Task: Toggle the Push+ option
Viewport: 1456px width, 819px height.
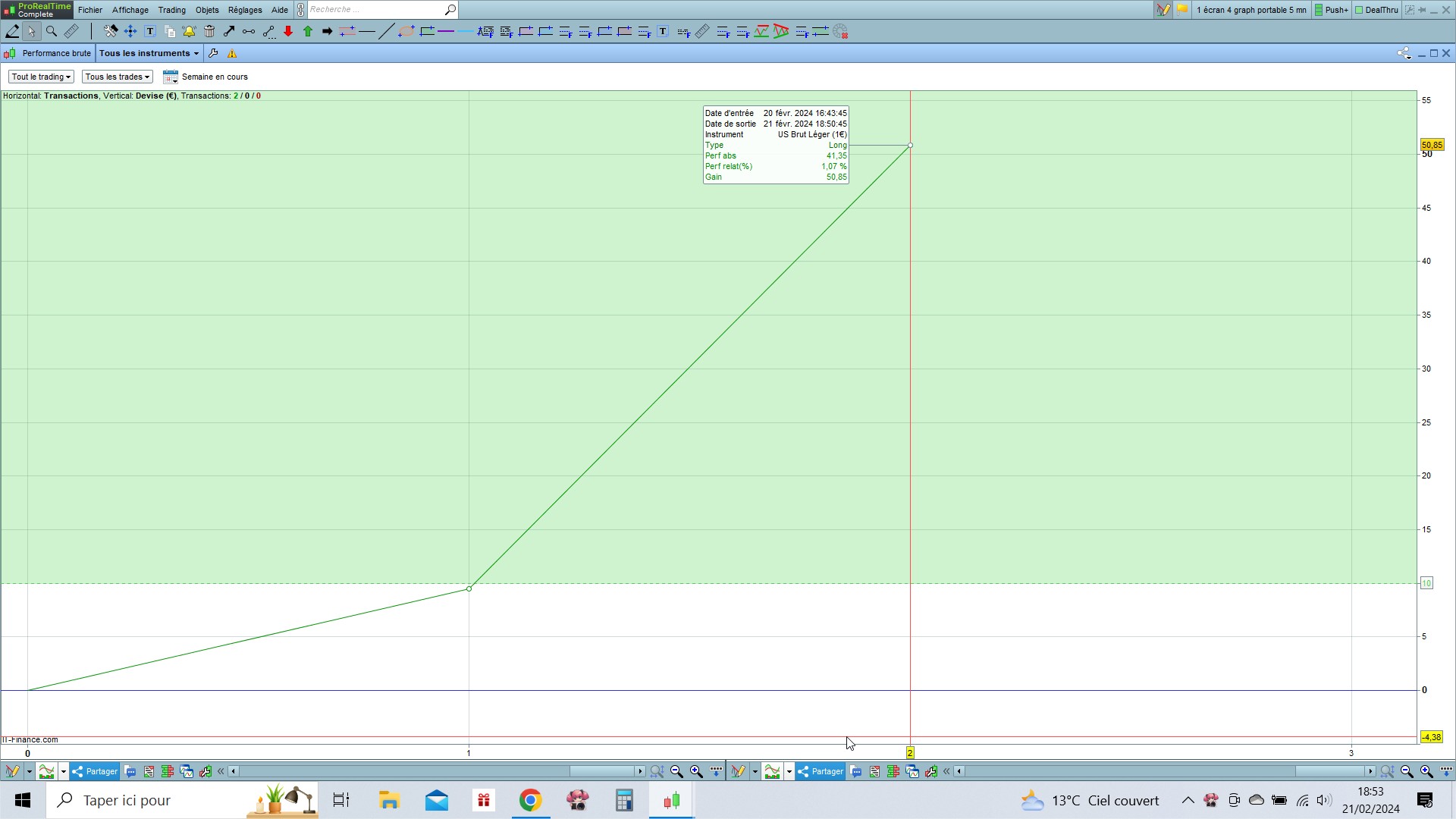Action: (x=1332, y=10)
